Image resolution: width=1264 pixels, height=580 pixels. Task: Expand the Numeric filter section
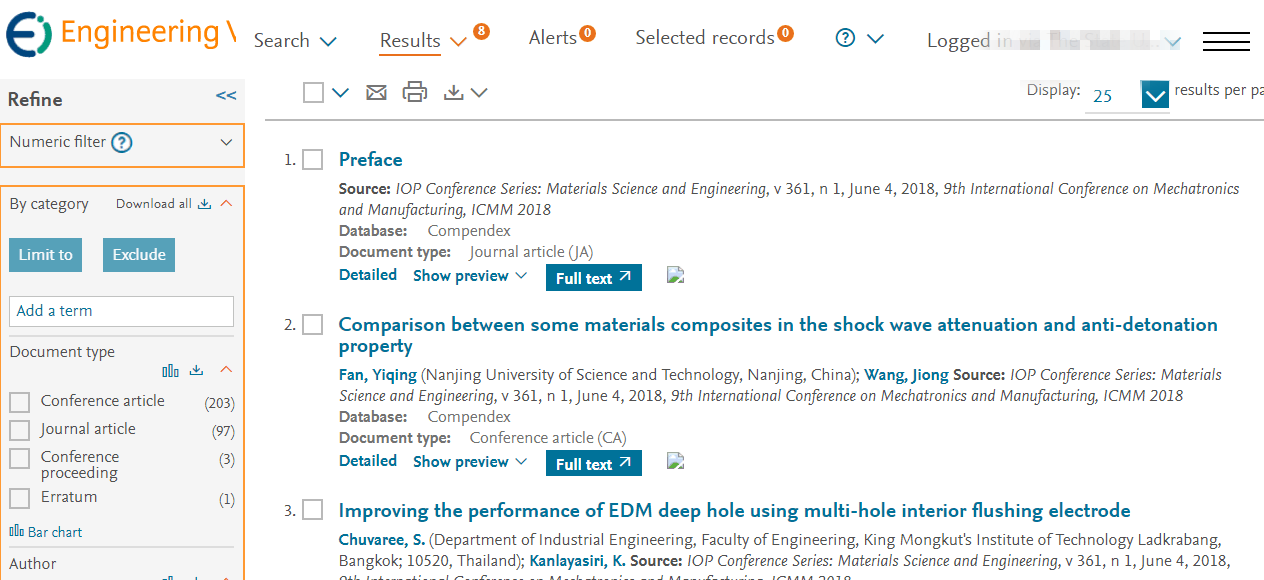[226, 142]
